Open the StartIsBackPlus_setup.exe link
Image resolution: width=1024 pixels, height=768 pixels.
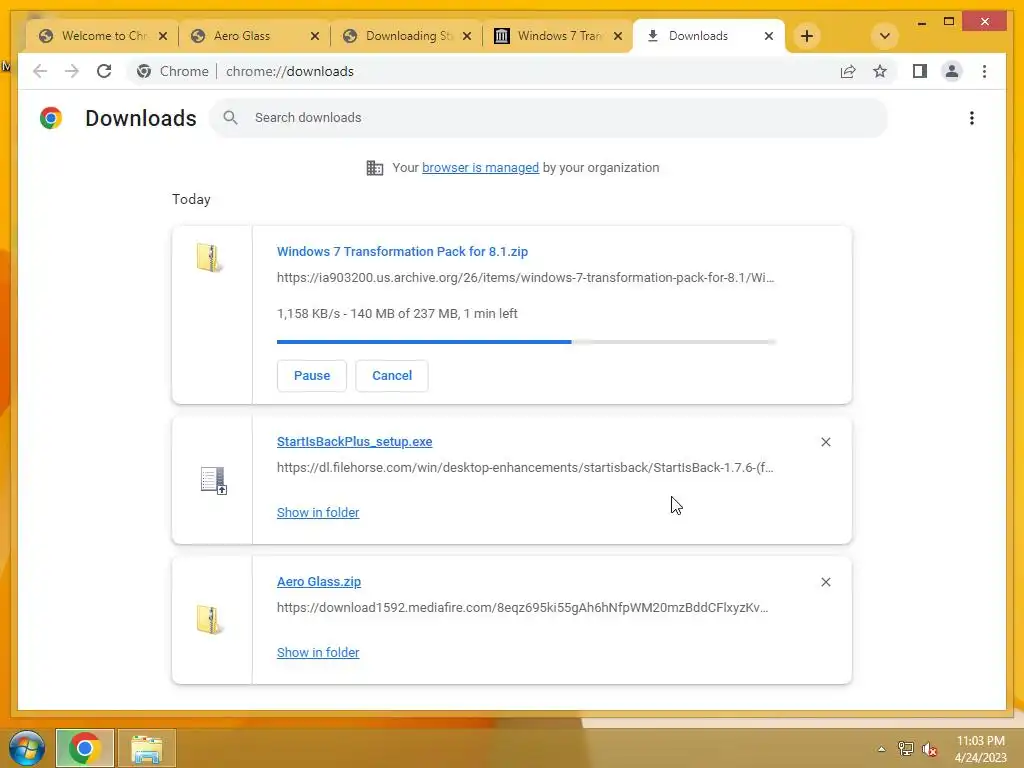point(355,441)
